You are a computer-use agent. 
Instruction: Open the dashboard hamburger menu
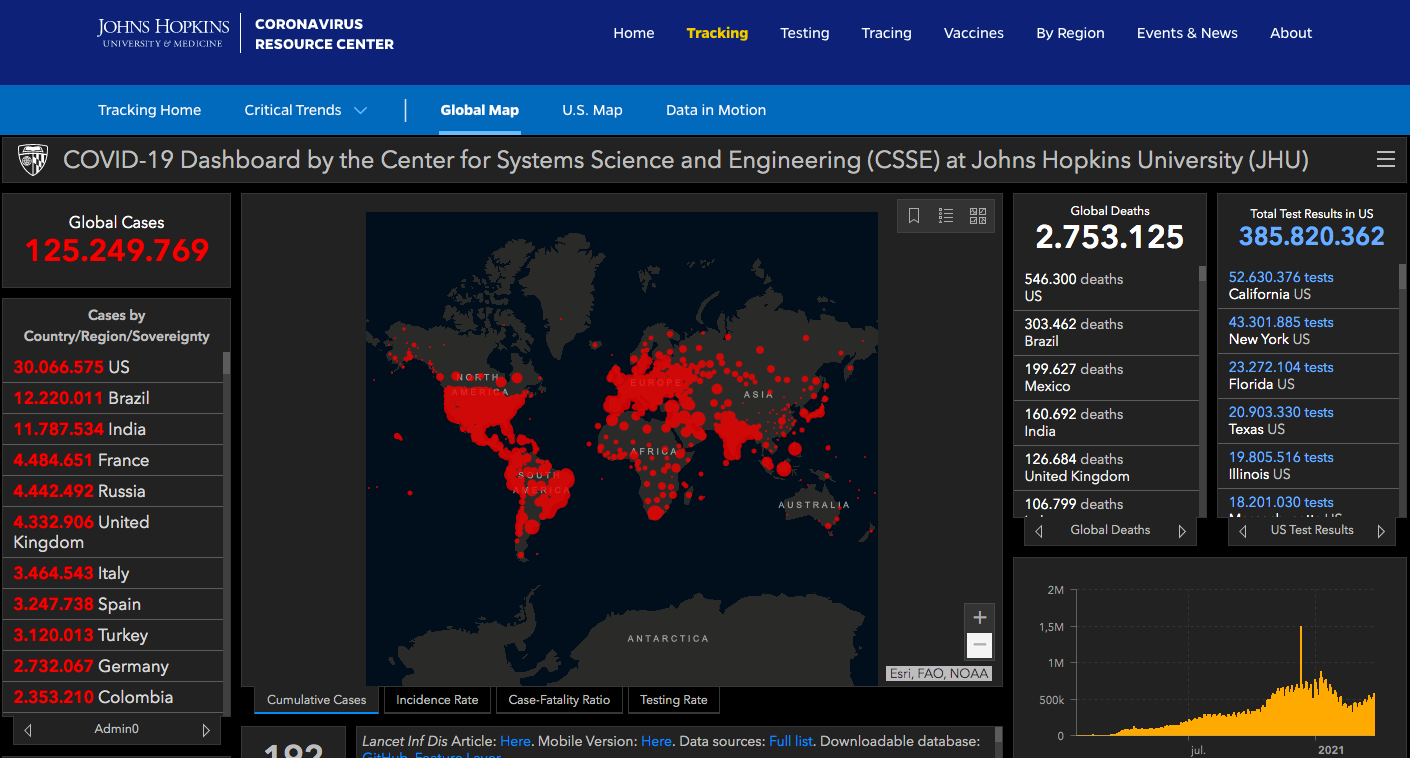(1385, 160)
